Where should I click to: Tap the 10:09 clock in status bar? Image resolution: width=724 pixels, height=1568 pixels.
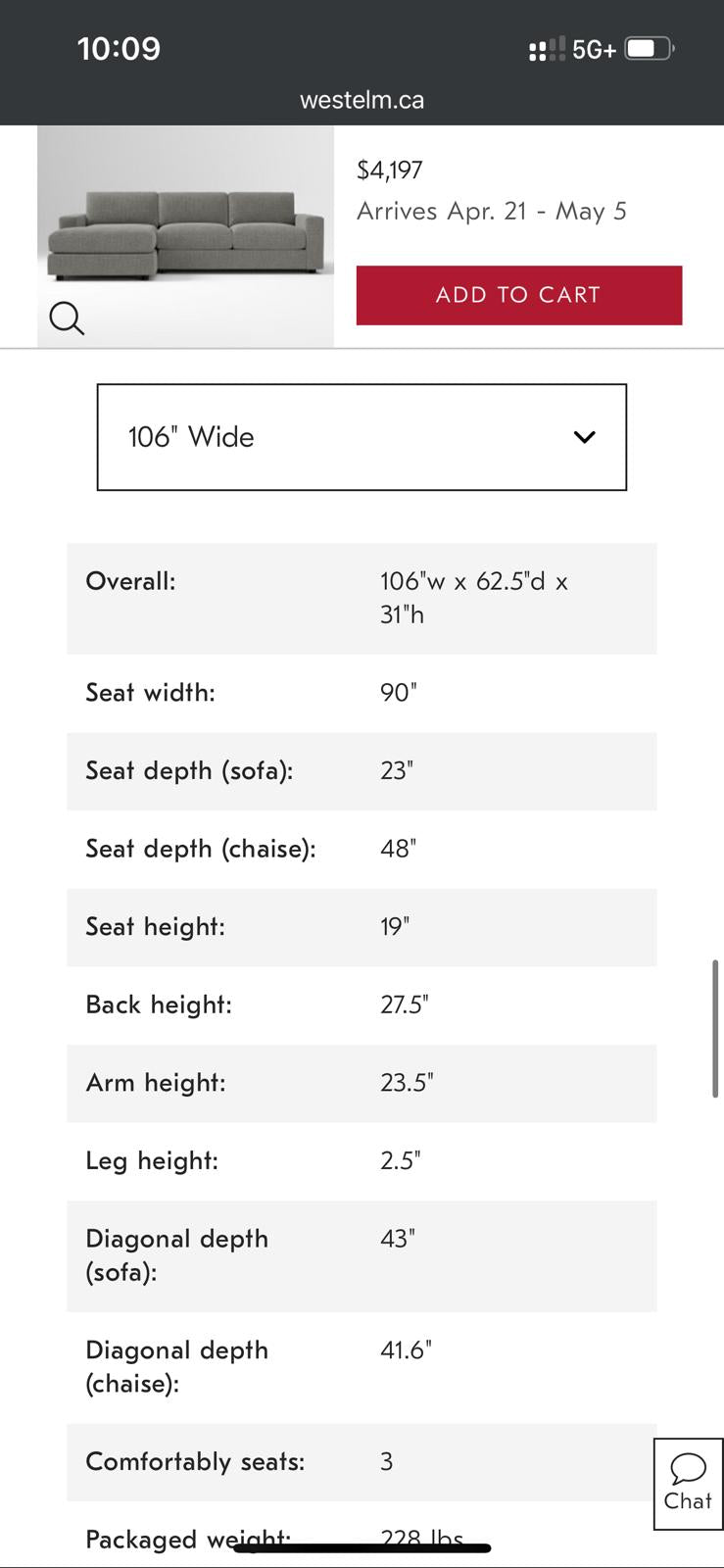tap(119, 49)
